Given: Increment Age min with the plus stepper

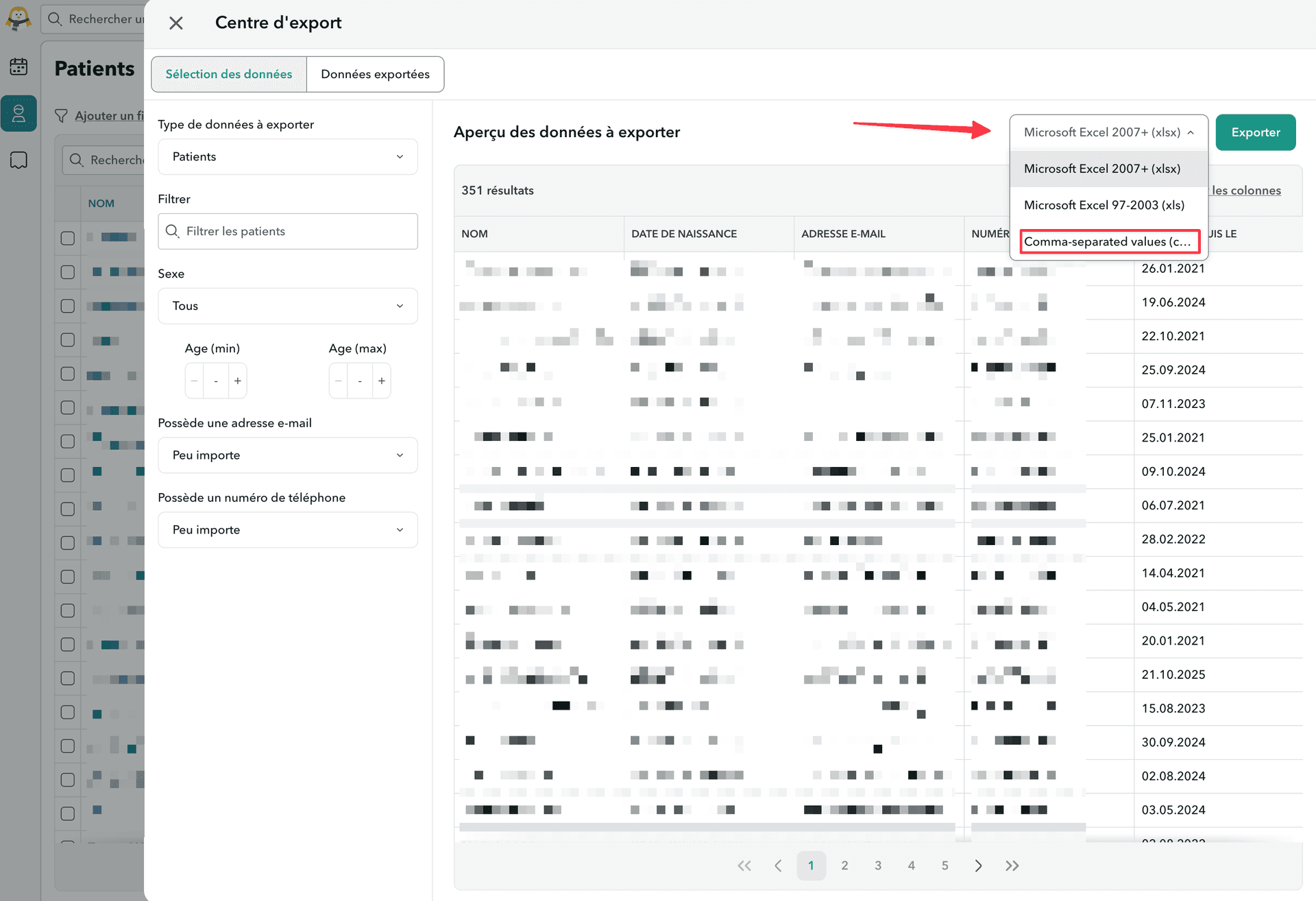Looking at the screenshot, I should (x=237, y=381).
